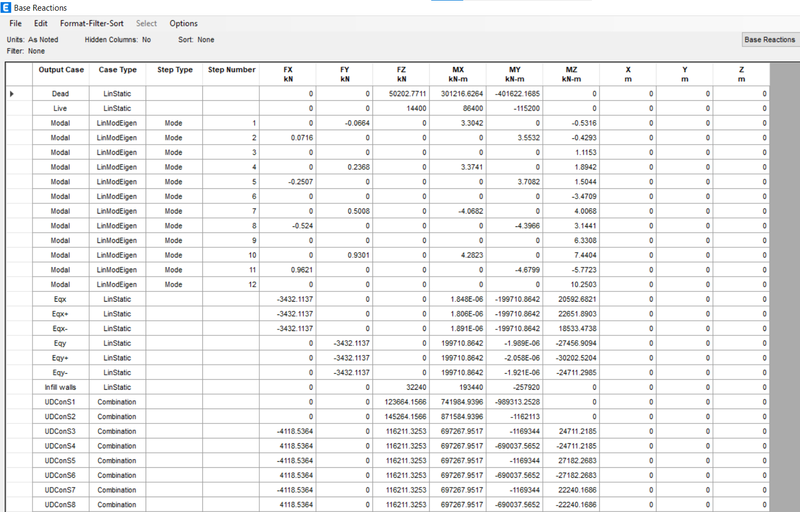Select the FX kN column header
800x512 pixels.
288,74
